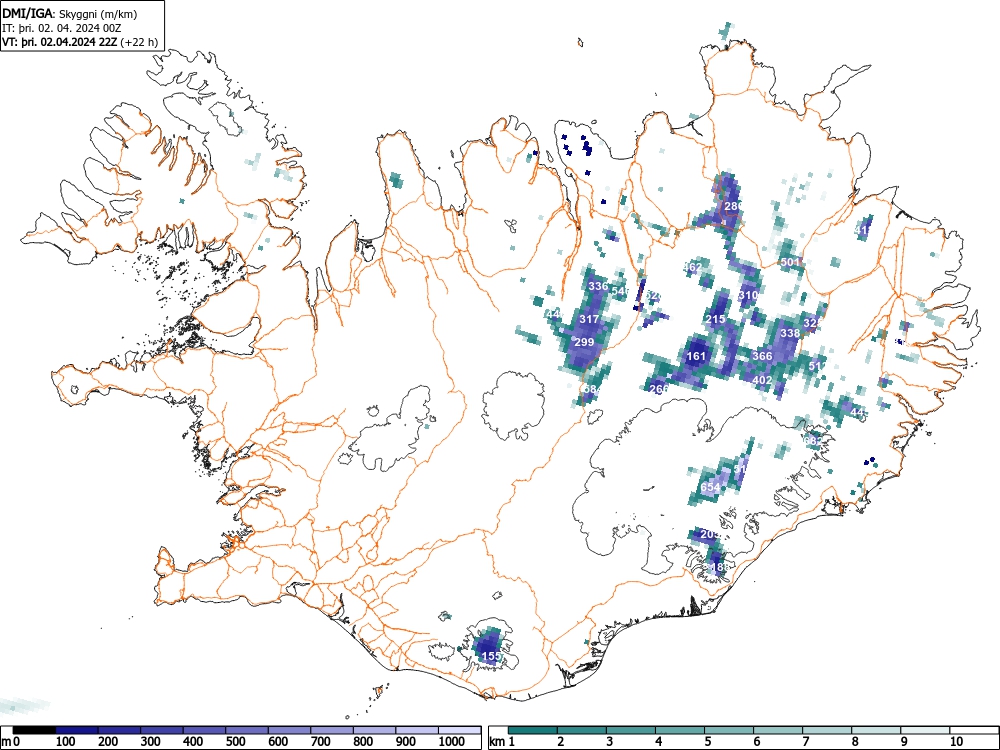The height and width of the screenshot is (750, 1000).
Task: Click the 500–600 m purple legend swatch
Action: [247, 730]
